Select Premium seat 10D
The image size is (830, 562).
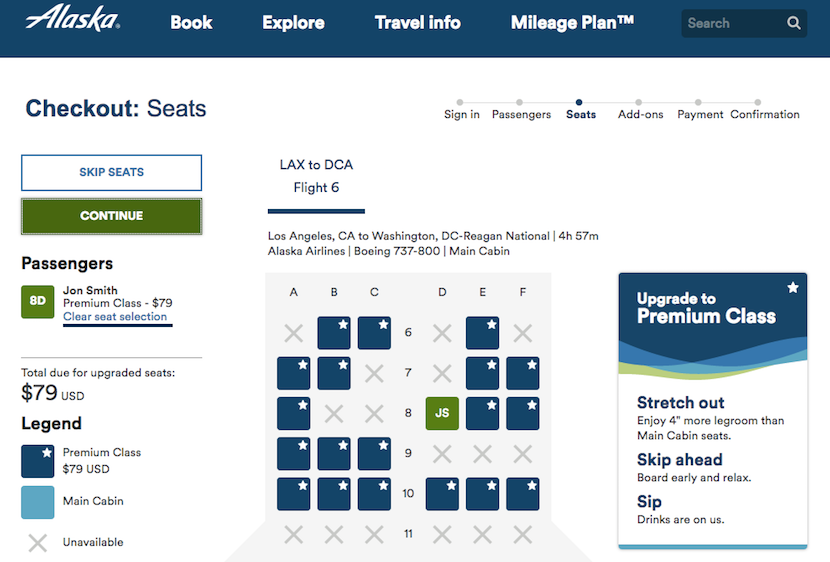click(443, 494)
